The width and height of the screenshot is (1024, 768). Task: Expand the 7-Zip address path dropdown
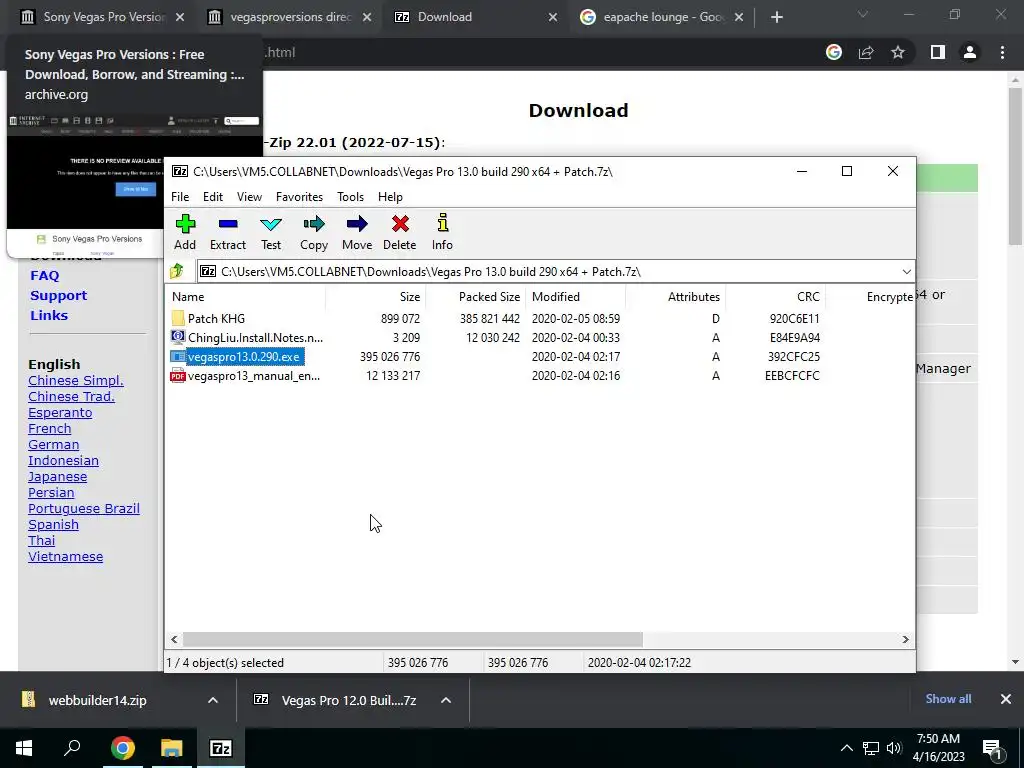pos(906,272)
